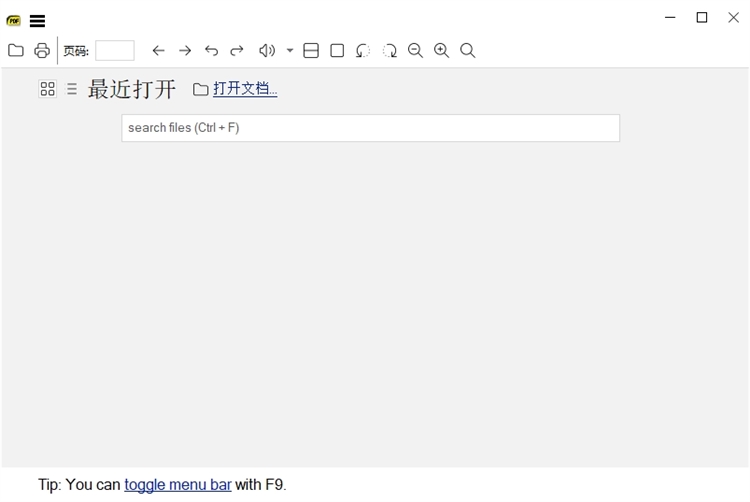Click the zoom in magnifier

(441, 50)
